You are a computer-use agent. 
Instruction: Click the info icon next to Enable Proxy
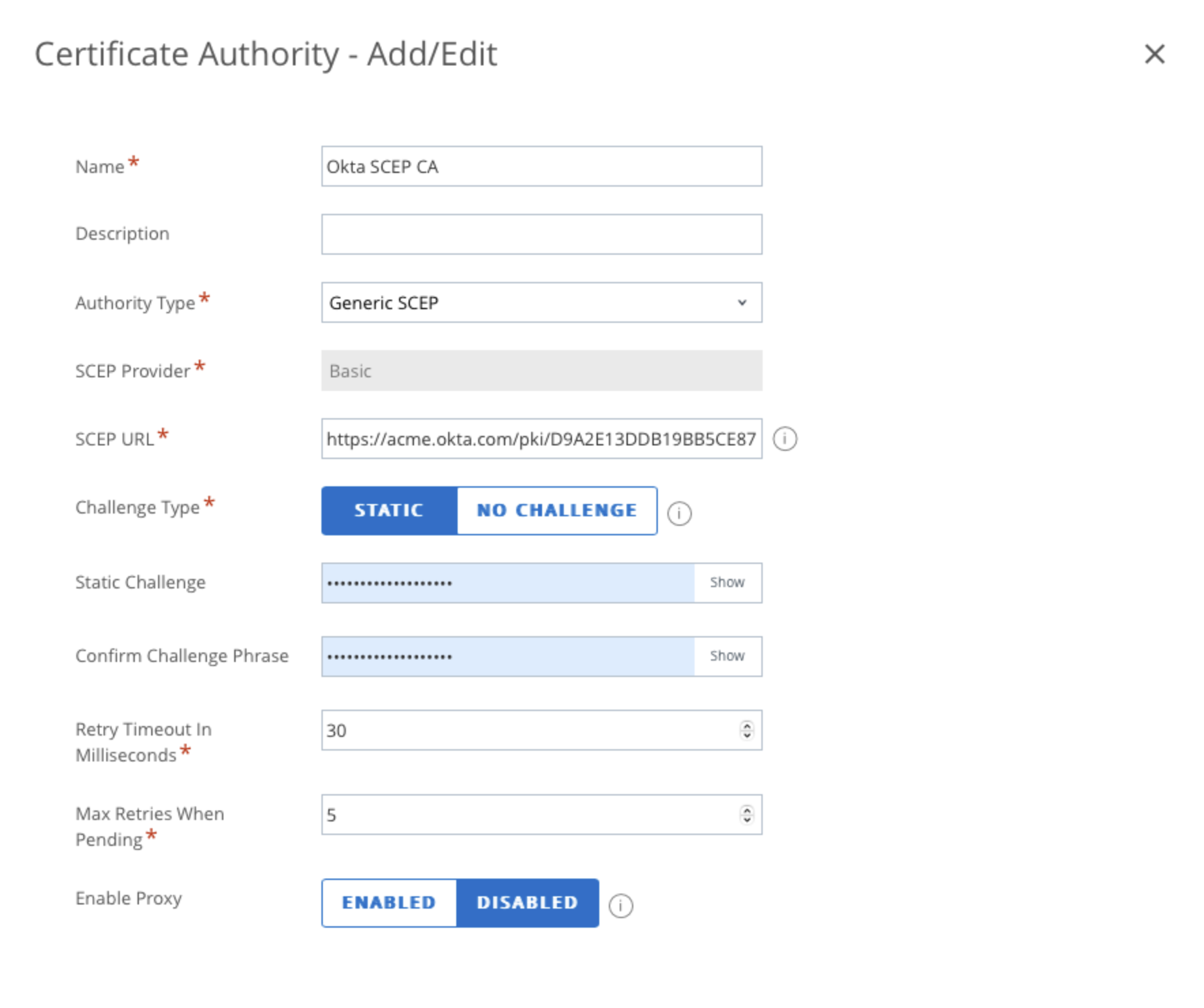pos(622,904)
